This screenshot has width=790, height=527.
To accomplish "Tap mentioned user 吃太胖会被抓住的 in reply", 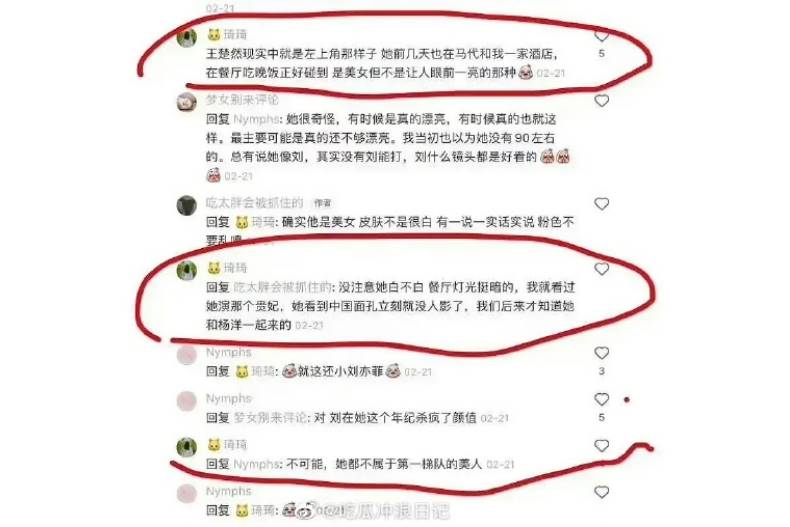I will coord(282,287).
